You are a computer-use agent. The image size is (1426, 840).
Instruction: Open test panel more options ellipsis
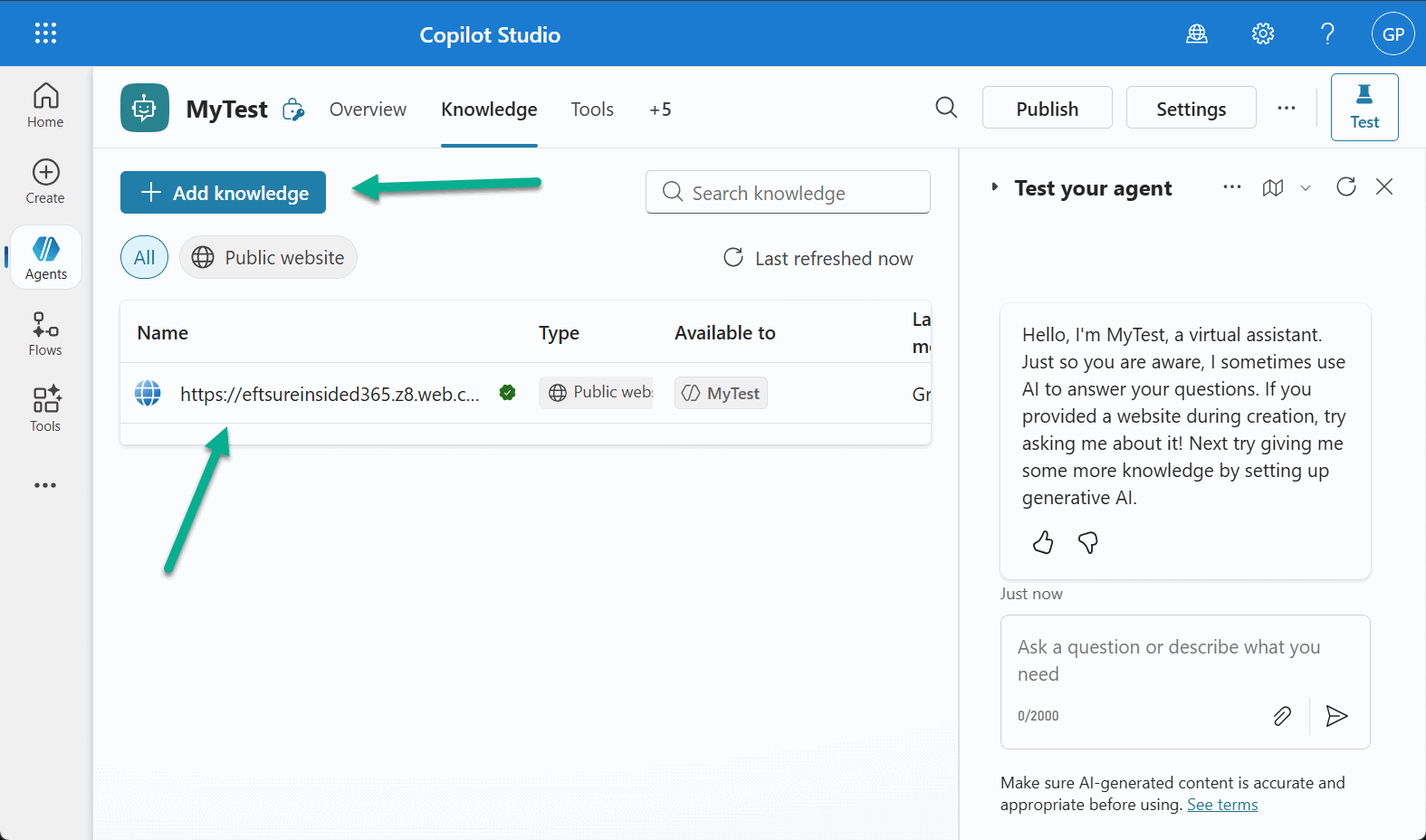tap(1232, 187)
